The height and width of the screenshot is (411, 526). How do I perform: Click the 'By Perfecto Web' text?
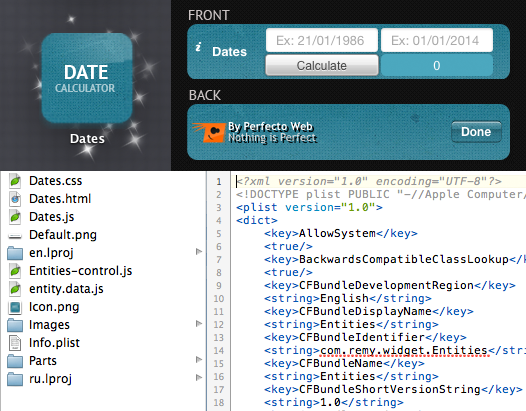[270, 126]
